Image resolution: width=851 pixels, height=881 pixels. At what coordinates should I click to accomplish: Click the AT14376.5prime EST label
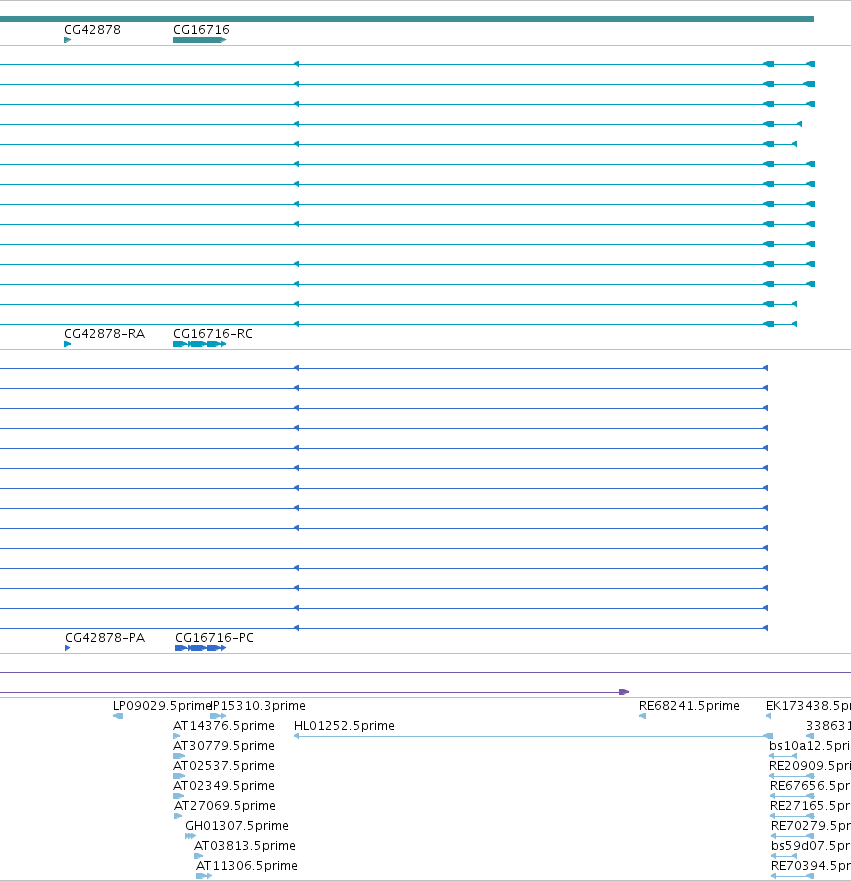click(x=224, y=726)
